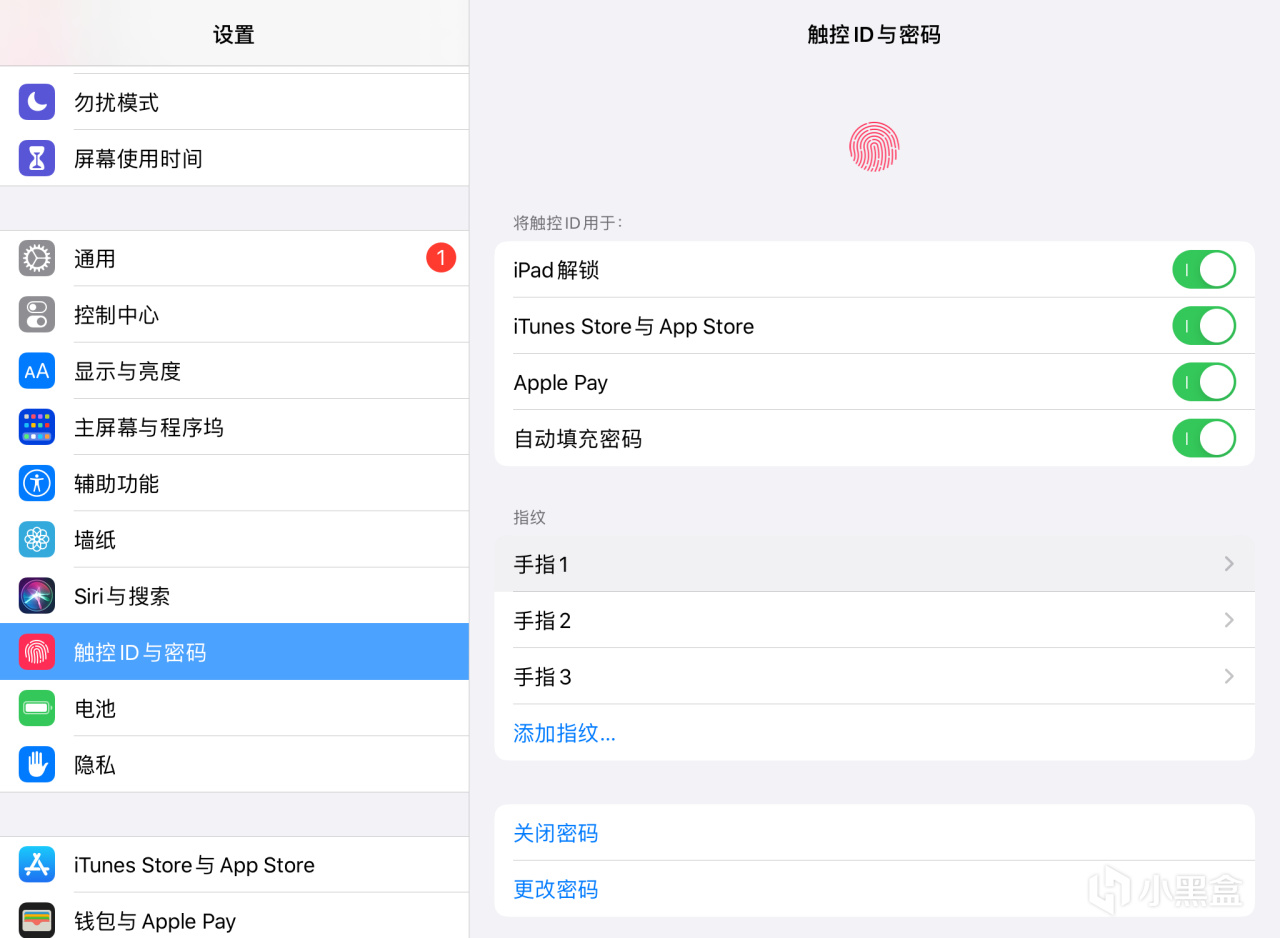
Task: Tap the Home Screen & Dock grid icon
Action: pyautogui.click(x=37, y=427)
